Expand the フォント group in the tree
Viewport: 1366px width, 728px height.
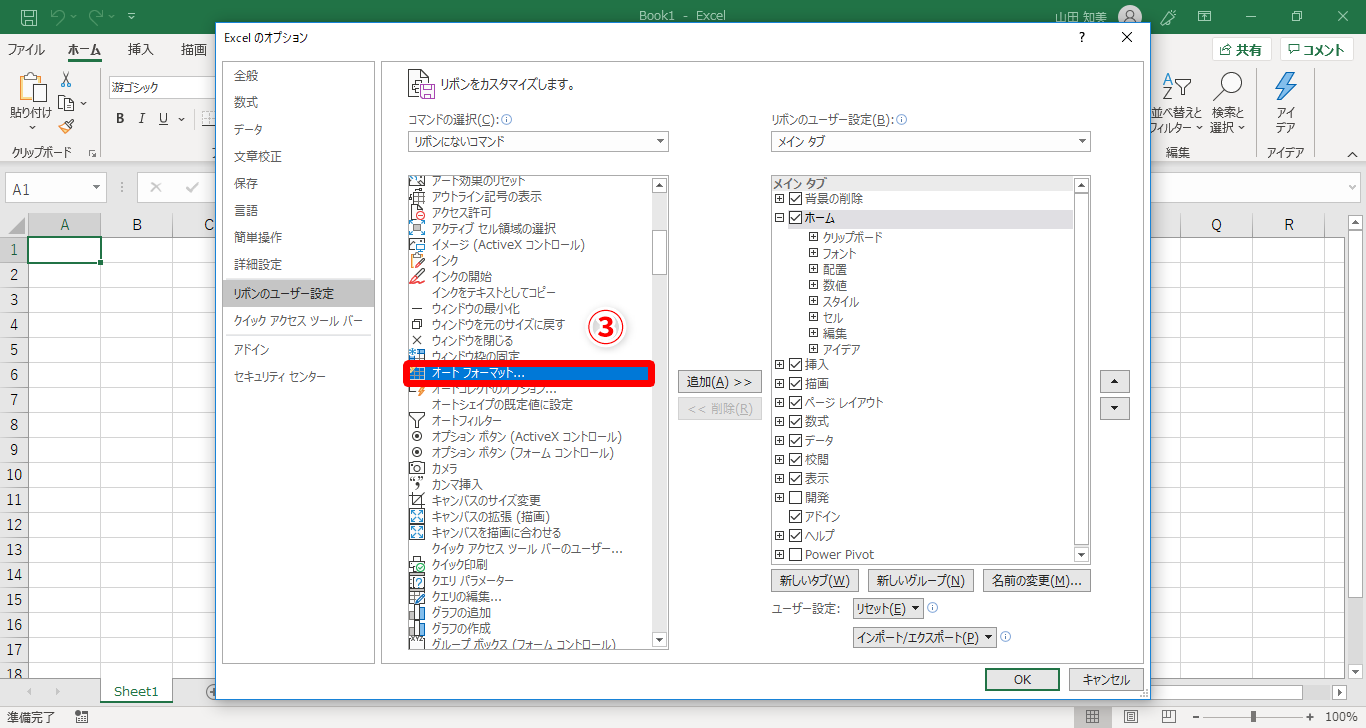click(813, 253)
